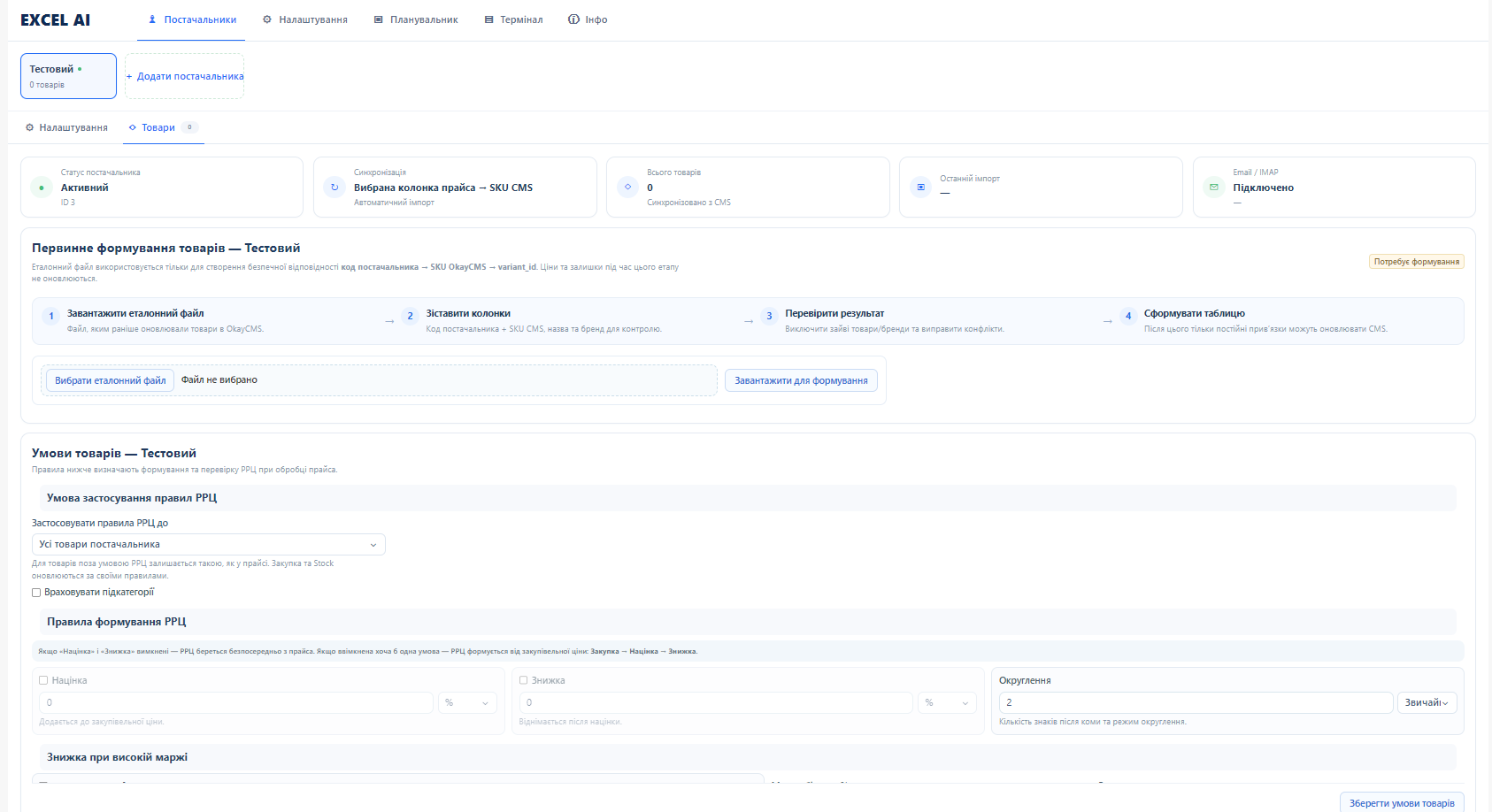This screenshot has height=812, width=1492.
Task: Click the gear icon of the Налаштування sub-tab
Action: pos(29,127)
